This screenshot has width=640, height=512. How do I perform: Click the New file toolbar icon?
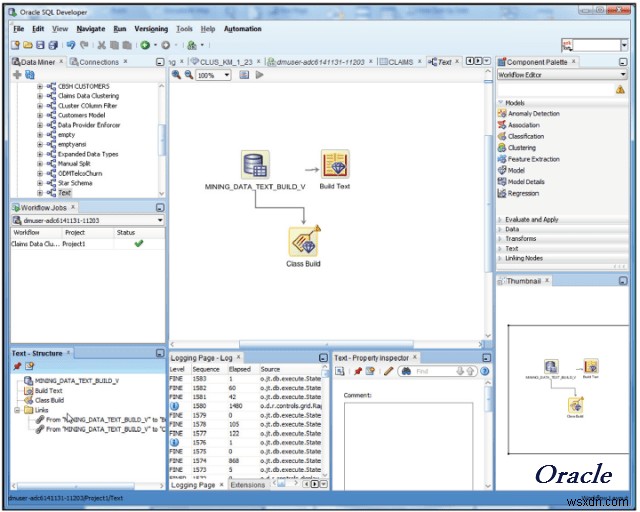click(16, 45)
